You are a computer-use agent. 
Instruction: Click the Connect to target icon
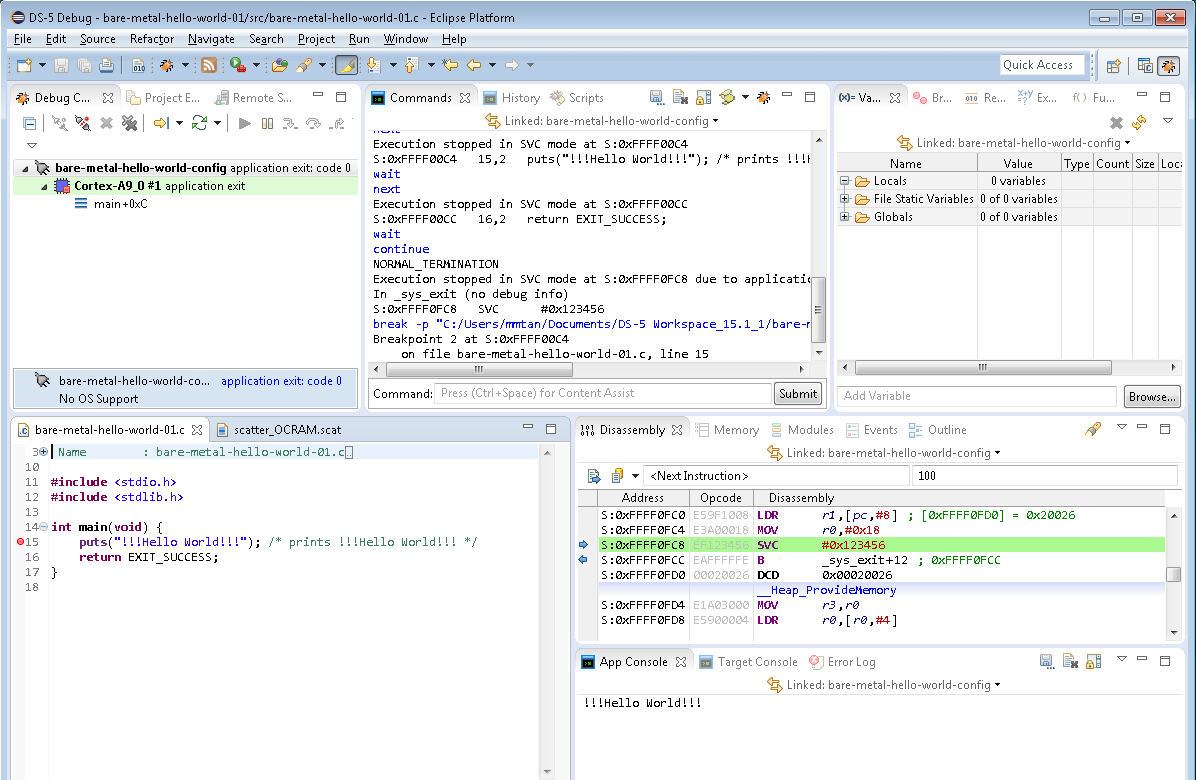tap(60, 123)
